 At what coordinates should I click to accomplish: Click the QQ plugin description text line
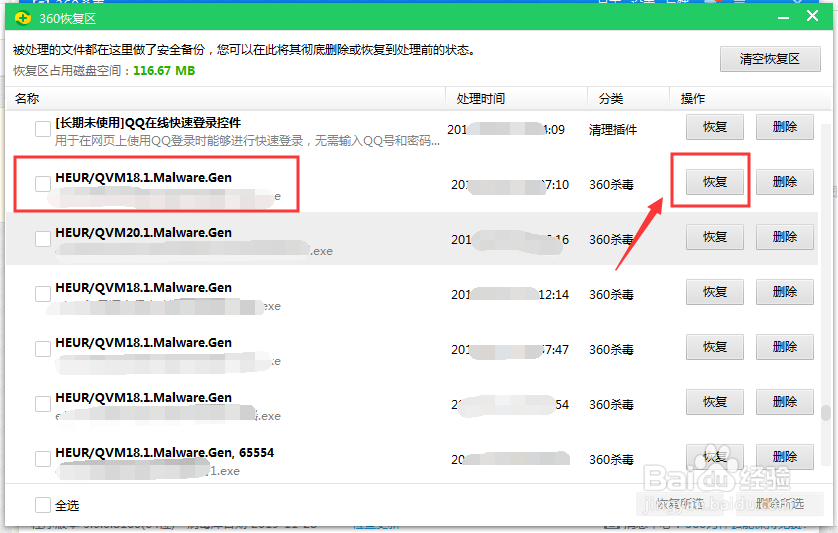pyautogui.click(x=247, y=141)
